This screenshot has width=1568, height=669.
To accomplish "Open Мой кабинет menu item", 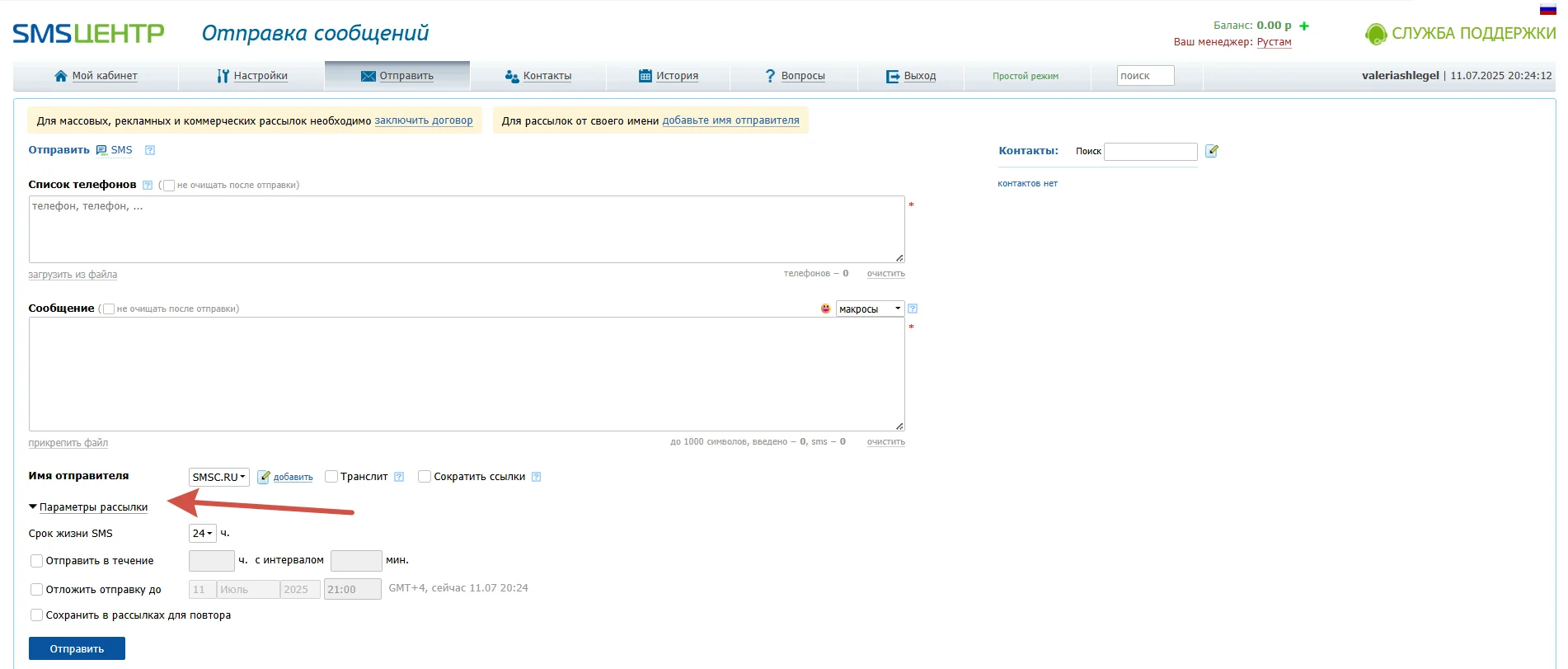I will [96, 76].
